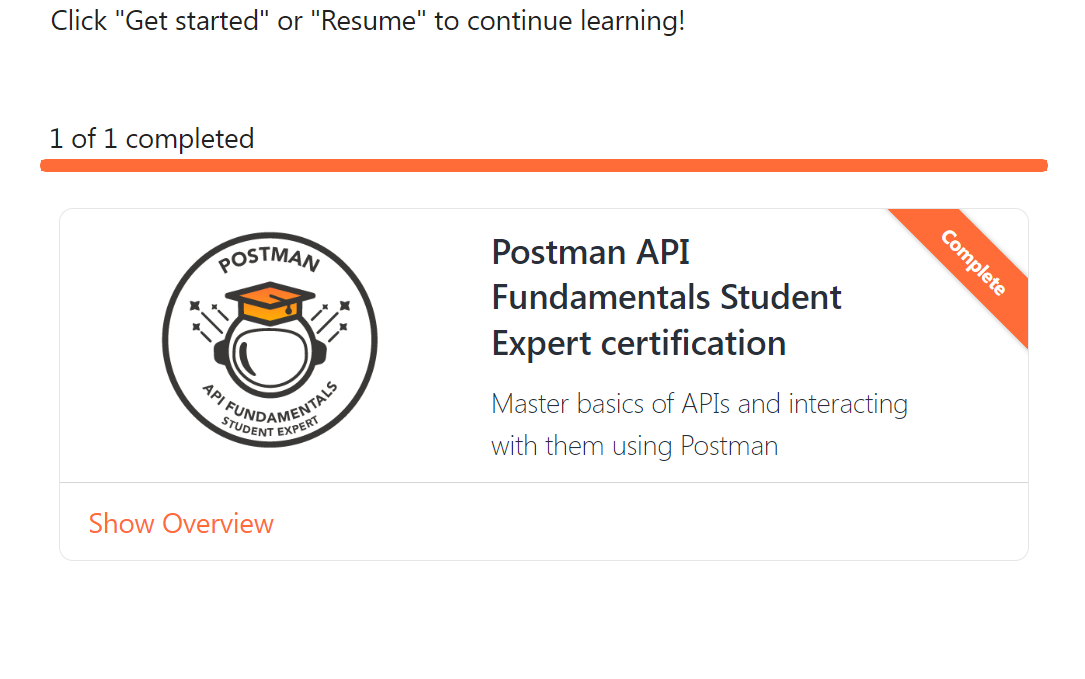Click the Master basics of APIs description
Image resolution: width=1085 pixels, height=679 pixels.
(x=699, y=424)
